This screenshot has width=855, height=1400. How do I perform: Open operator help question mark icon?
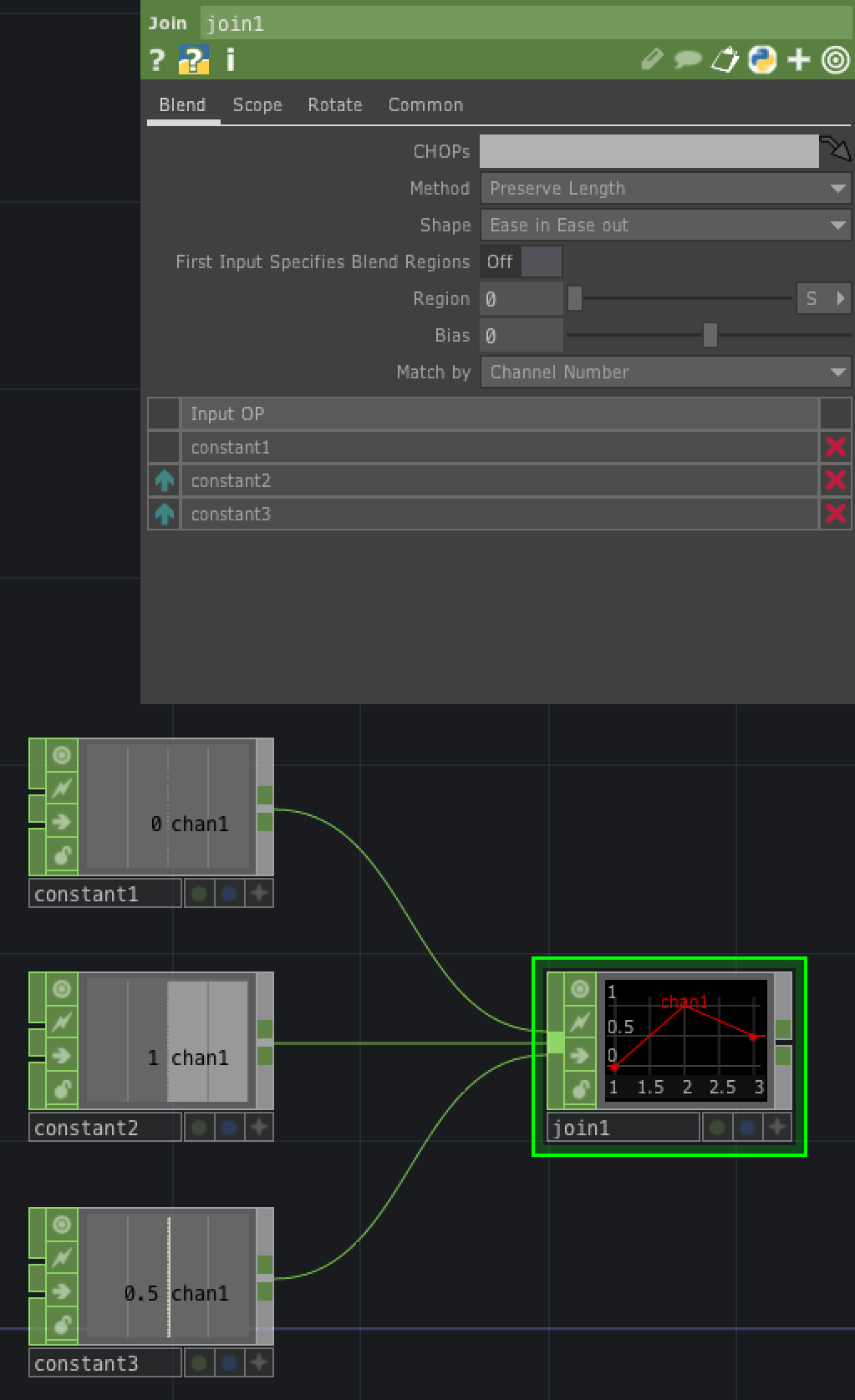156,60
